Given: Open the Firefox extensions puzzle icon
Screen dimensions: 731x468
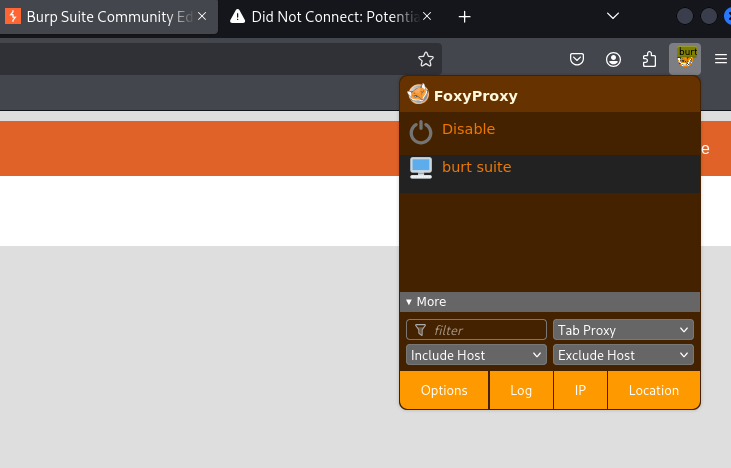Looking at the screenshot, I should tap(649, 59).
